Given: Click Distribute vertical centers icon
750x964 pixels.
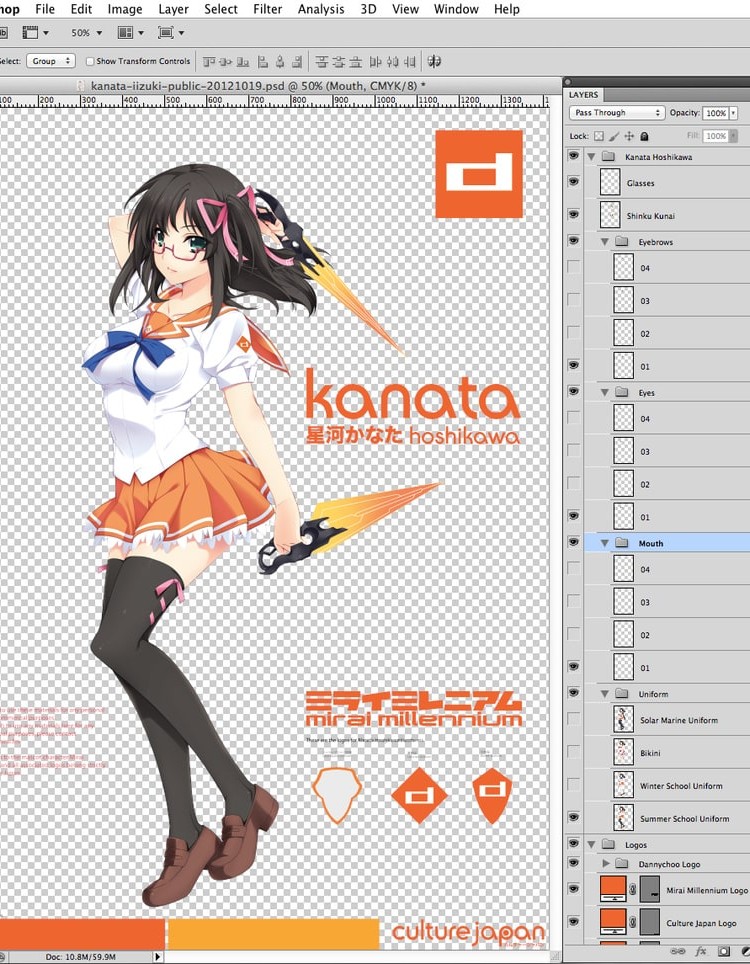Looking at the screenshot, I should click(x=339, y=61).
